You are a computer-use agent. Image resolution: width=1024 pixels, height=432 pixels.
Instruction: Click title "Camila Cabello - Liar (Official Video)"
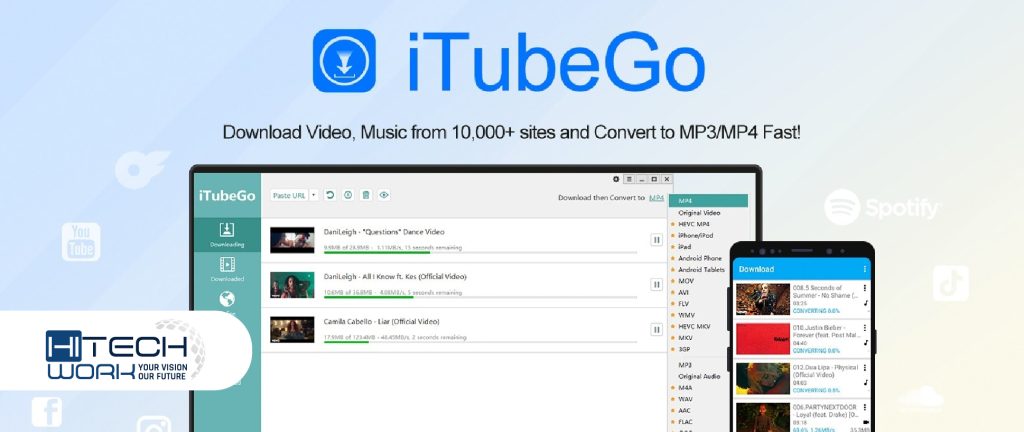coord(381,322)
